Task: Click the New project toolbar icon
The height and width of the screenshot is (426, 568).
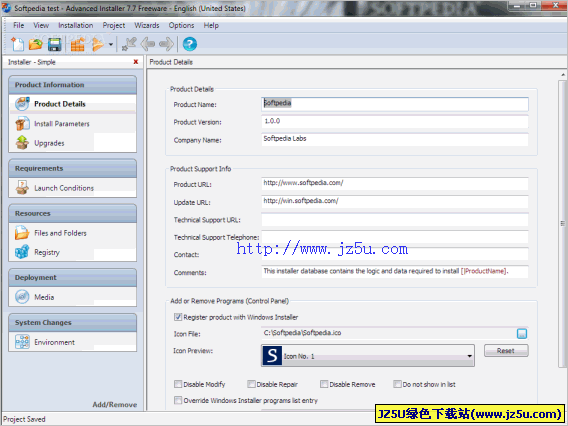Action: pos(17,44)
